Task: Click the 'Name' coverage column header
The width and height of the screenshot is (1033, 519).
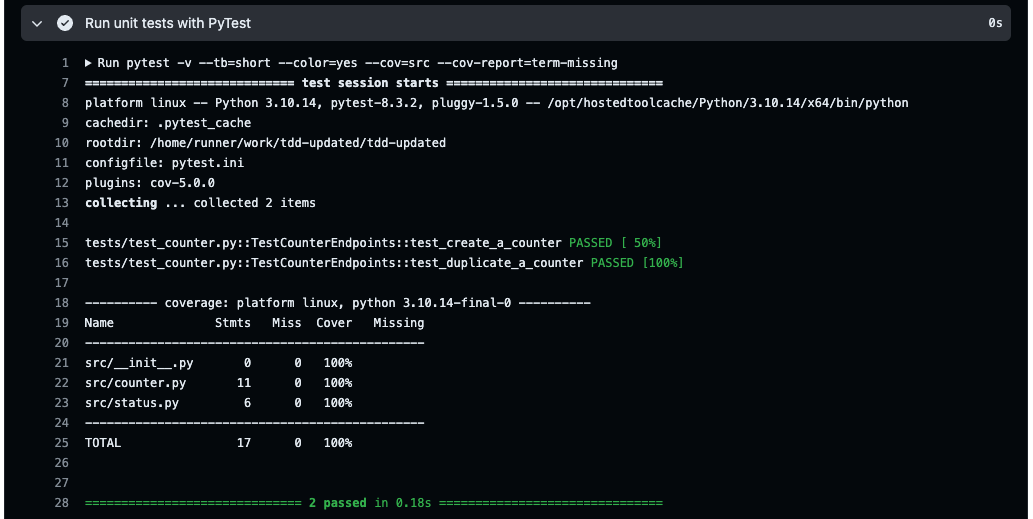Action: (x=99, y=323)
